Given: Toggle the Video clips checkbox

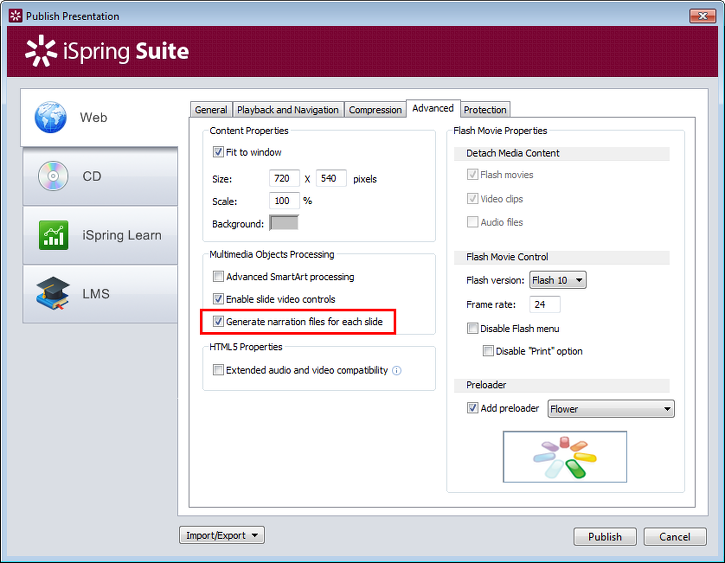Looking at the screenshot, I should 473,198.
